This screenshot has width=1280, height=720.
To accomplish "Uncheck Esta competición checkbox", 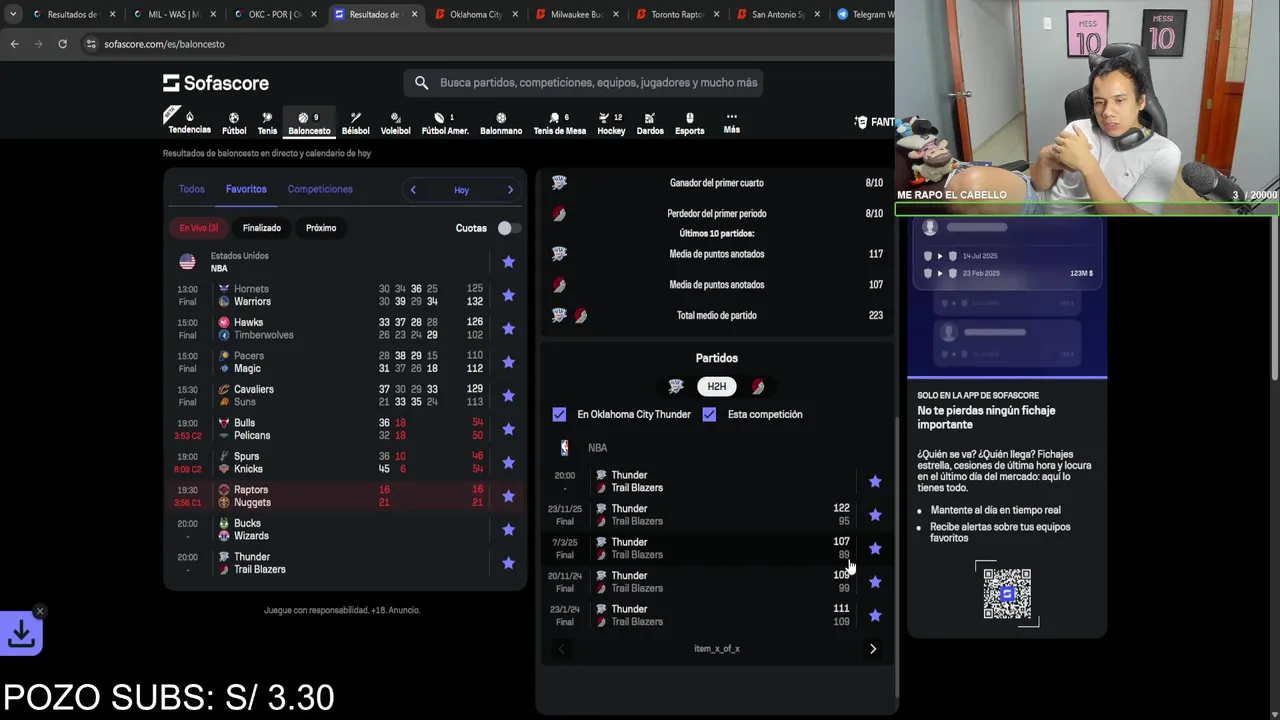I will pyautogui.click(x=709, y=414).
